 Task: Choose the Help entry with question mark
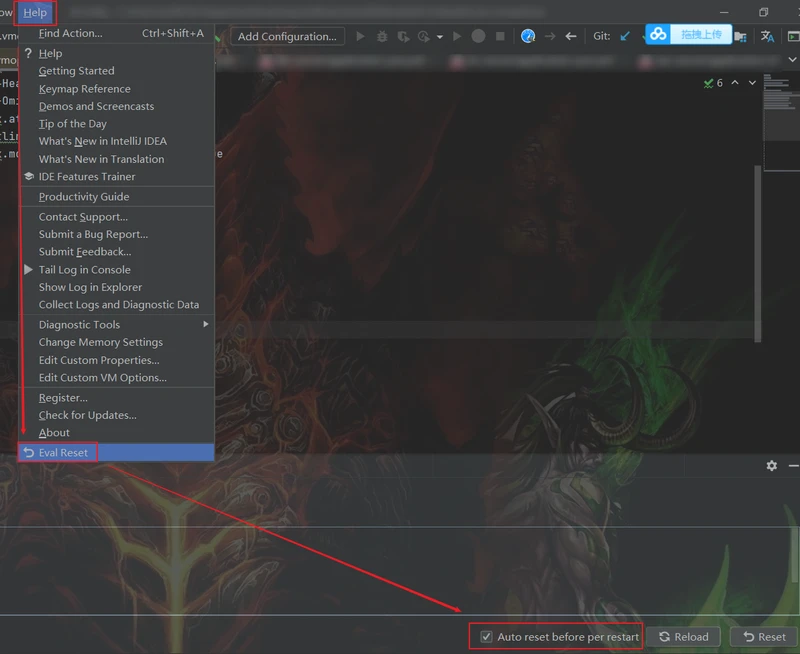tap(117, 53)
